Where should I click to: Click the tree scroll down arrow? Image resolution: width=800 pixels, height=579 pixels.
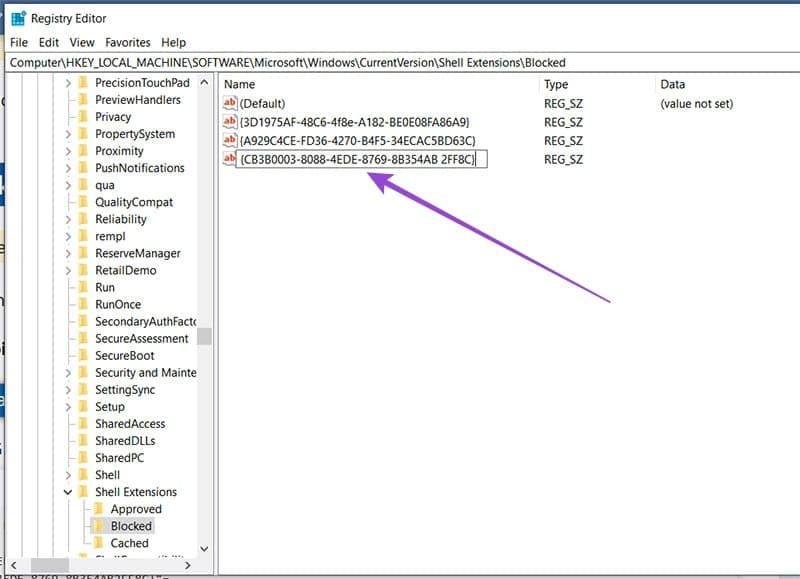204,549
